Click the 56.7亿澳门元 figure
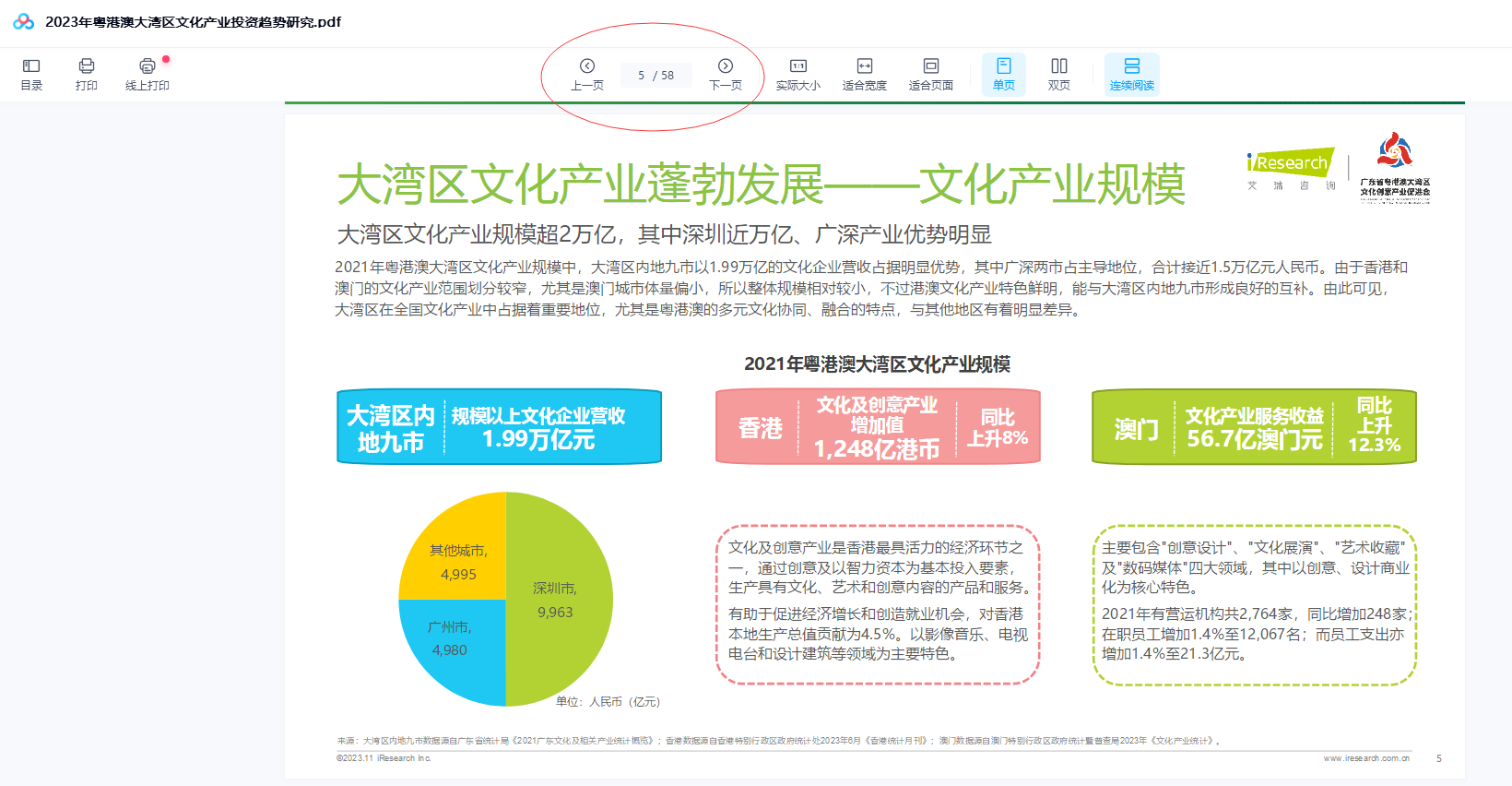Screen dimensions: 1512x786 (x=1255, y=440)
